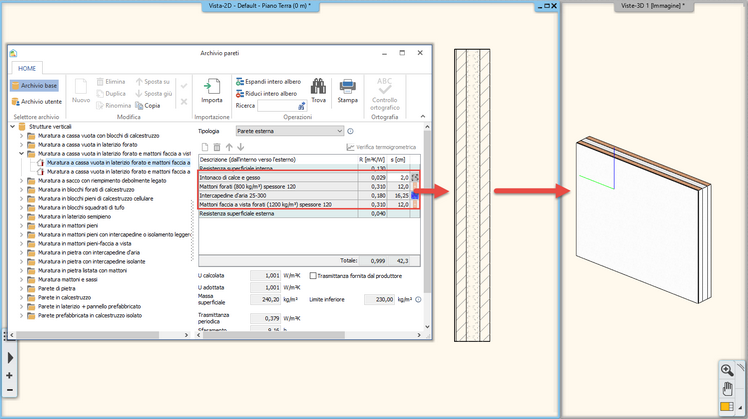Click the tree panel horizontal scrollbar
Image resolution: width=748 pixels, height=419 pixels.
pos(88,335)
